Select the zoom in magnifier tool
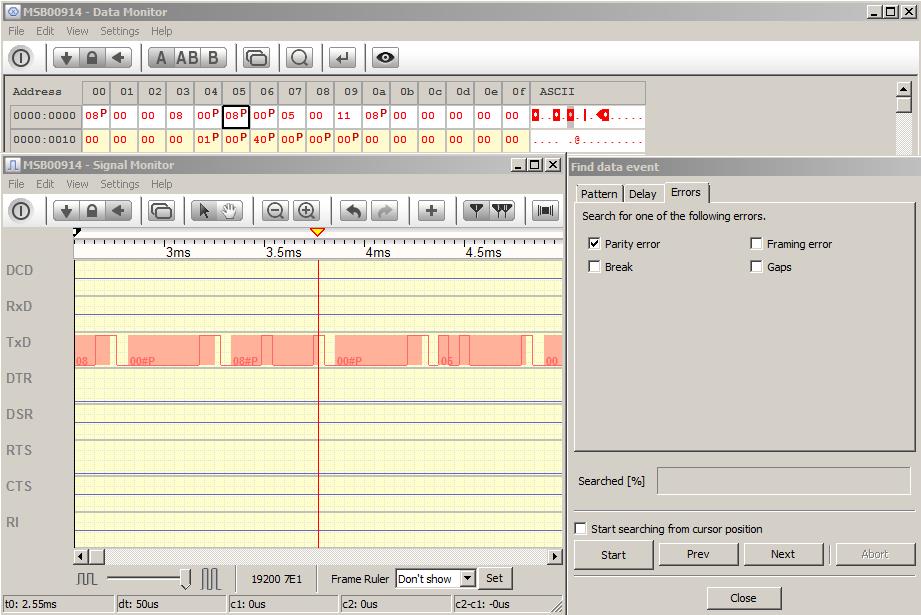921x615 pixels. (x=305, y=211)
